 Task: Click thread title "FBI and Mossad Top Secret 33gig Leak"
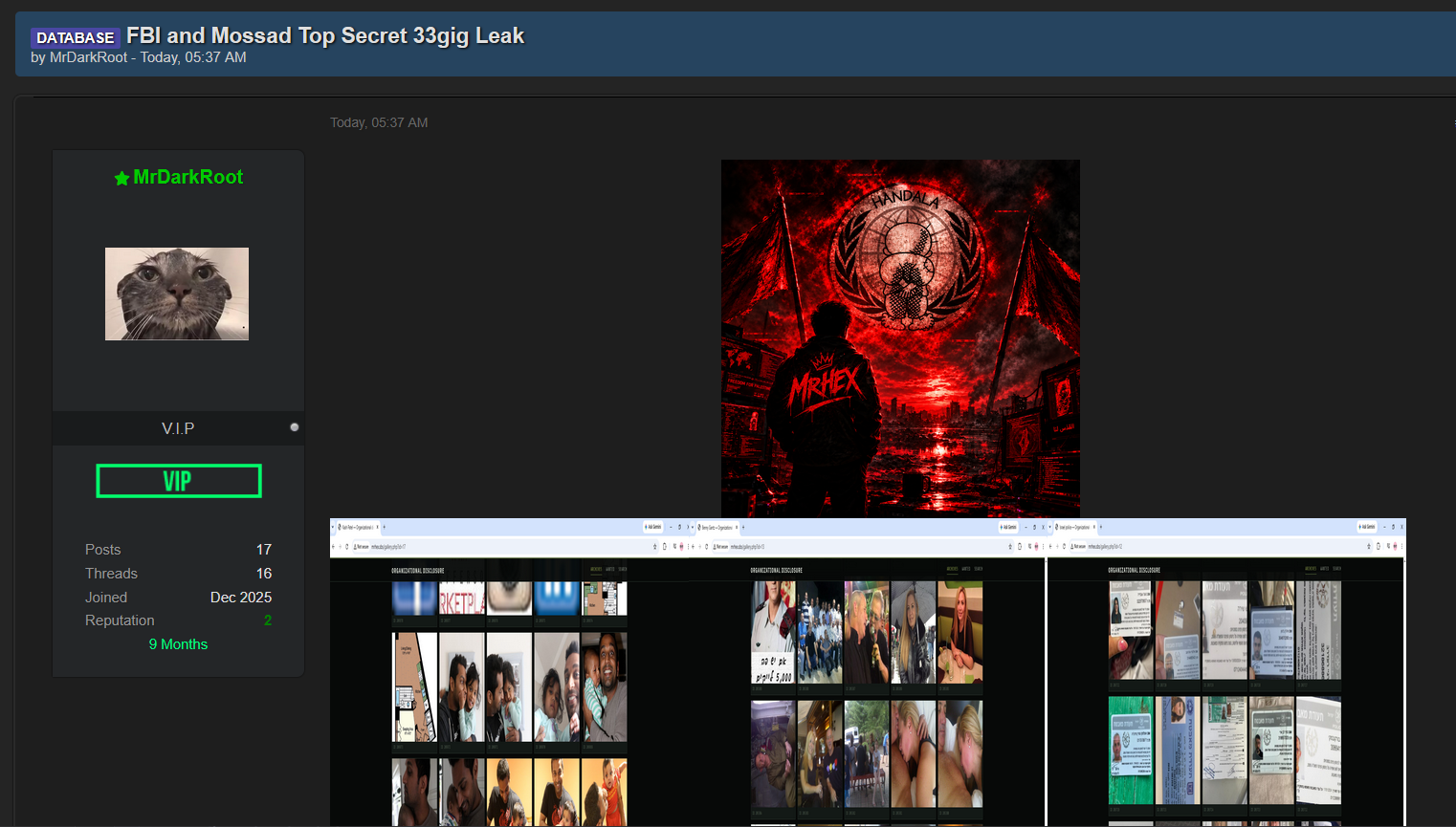[325, 36]
